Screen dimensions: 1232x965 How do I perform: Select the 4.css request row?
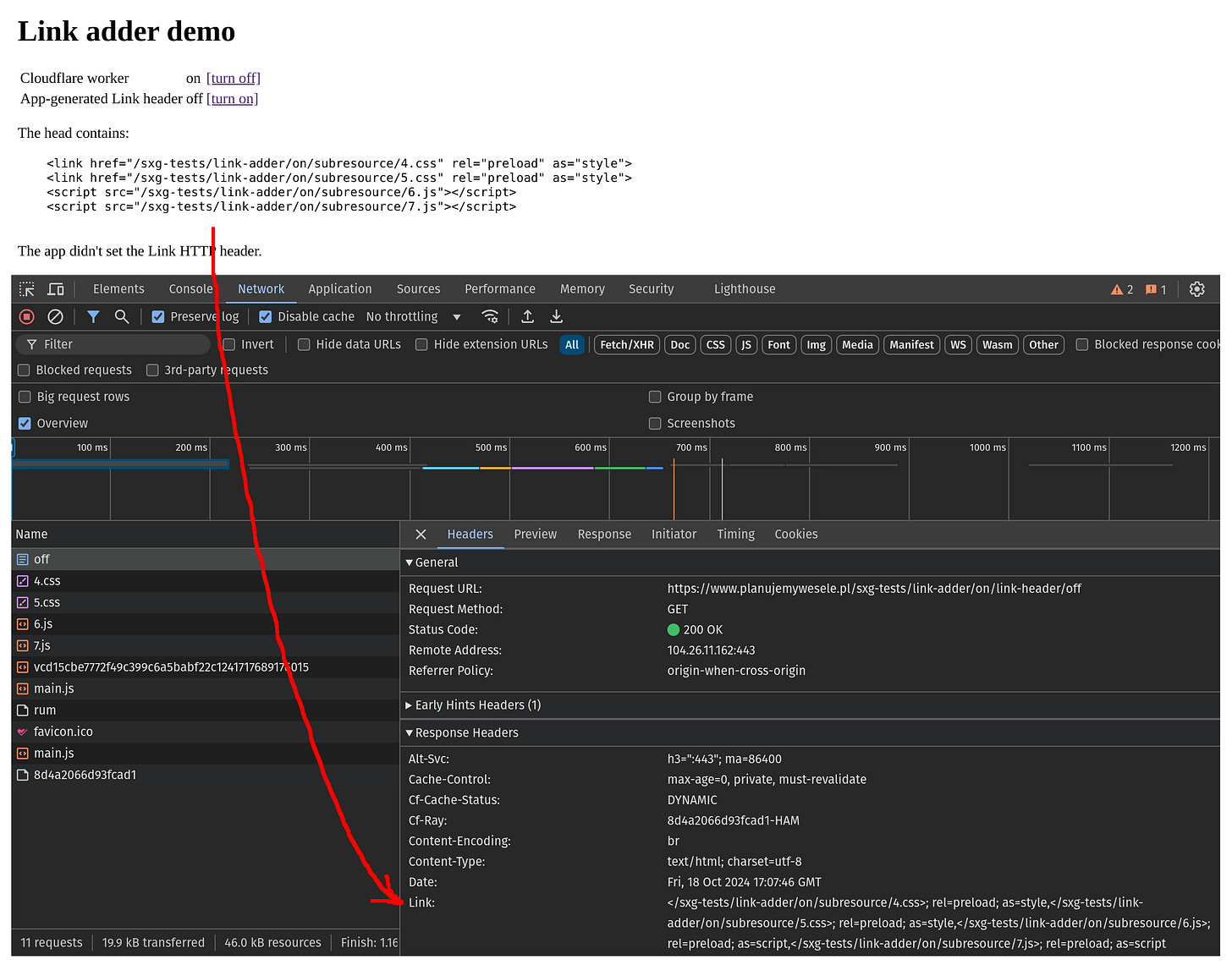(x=206, y=581)
